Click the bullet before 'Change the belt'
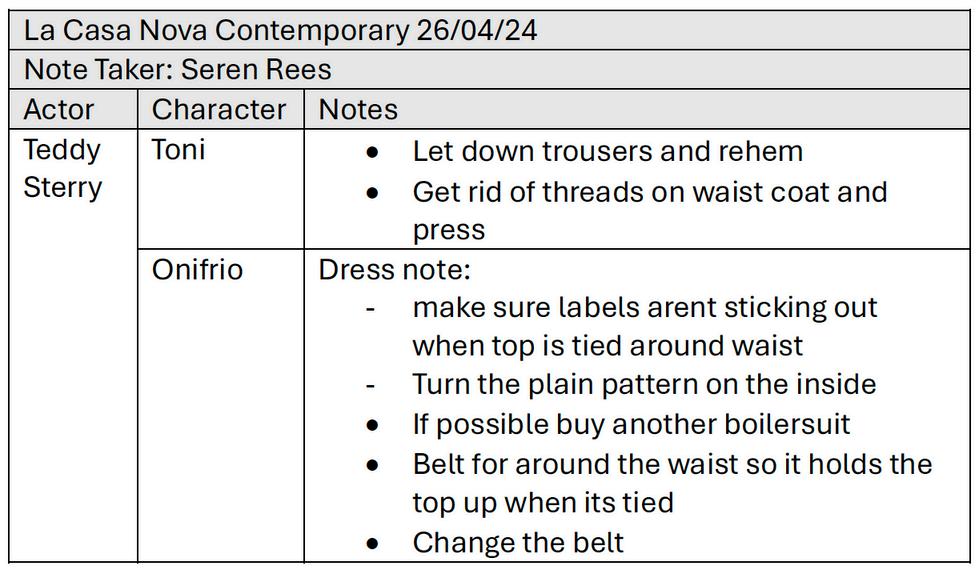979x578 pixels. (x=373, y=544)
